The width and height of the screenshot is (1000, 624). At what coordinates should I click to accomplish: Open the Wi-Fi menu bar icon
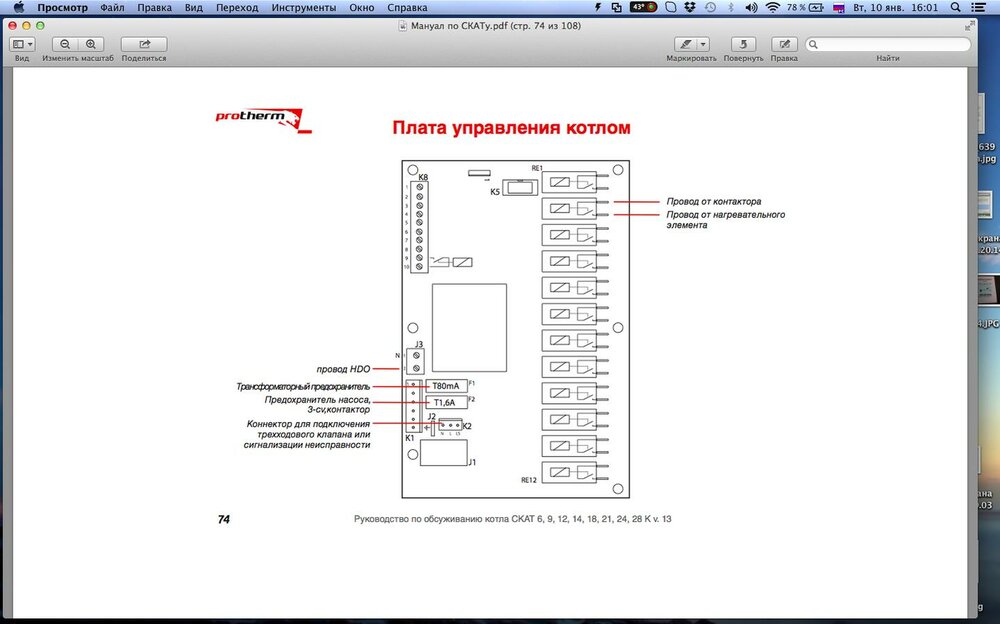(x=773, y=8)
